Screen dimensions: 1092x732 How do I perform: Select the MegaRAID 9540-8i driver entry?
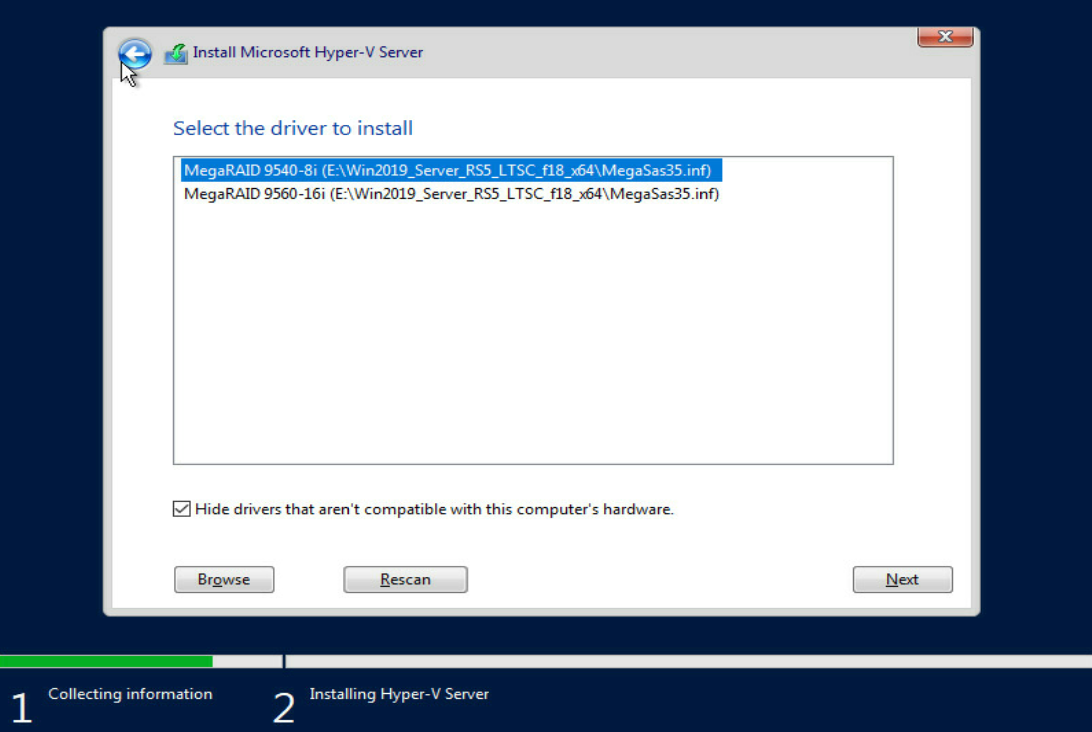click(x=451, y=171)
